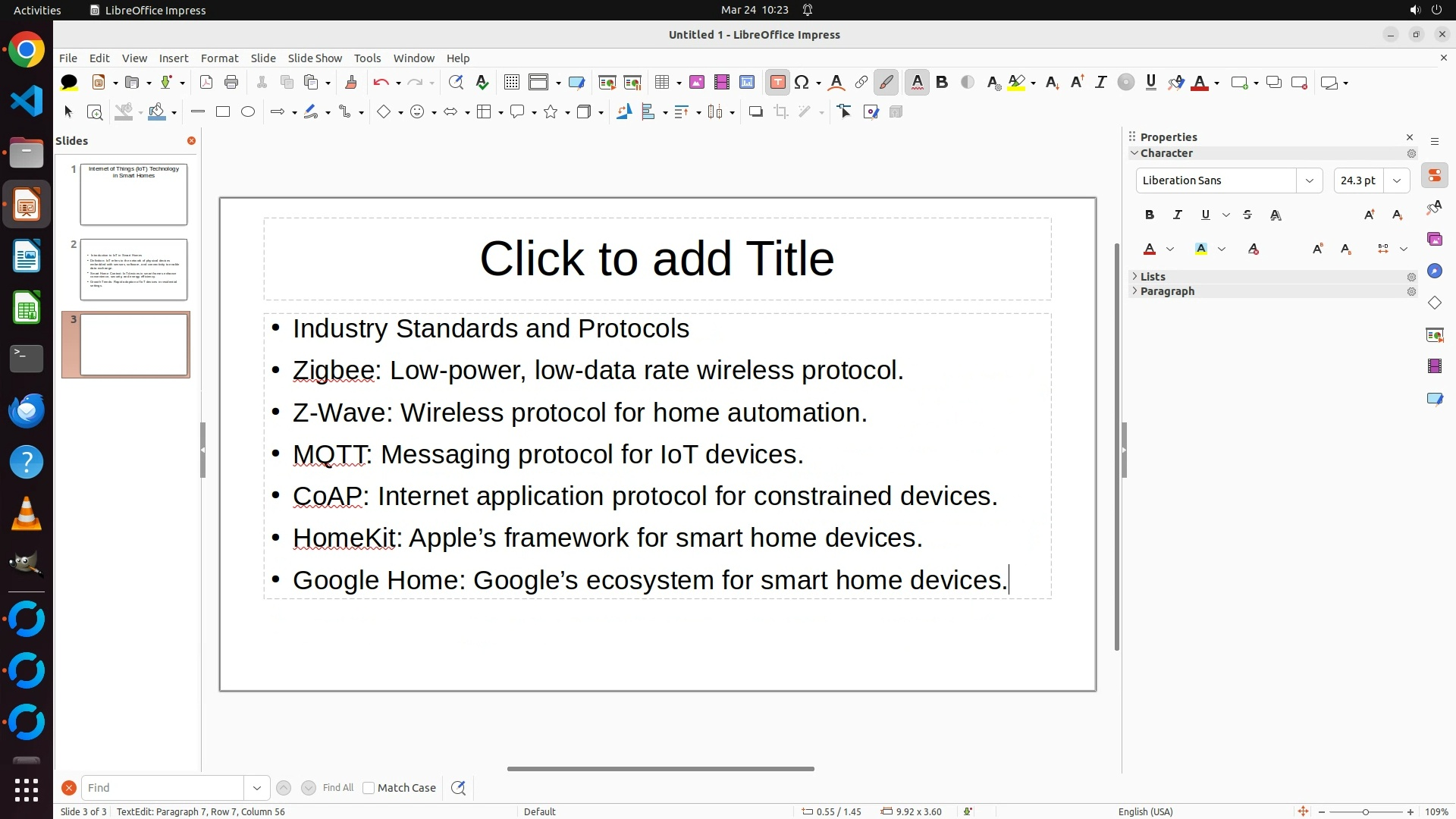The image size is (1456, 819).
Task: Click the Crop Image tool icon
Action: tap(780, 112)
